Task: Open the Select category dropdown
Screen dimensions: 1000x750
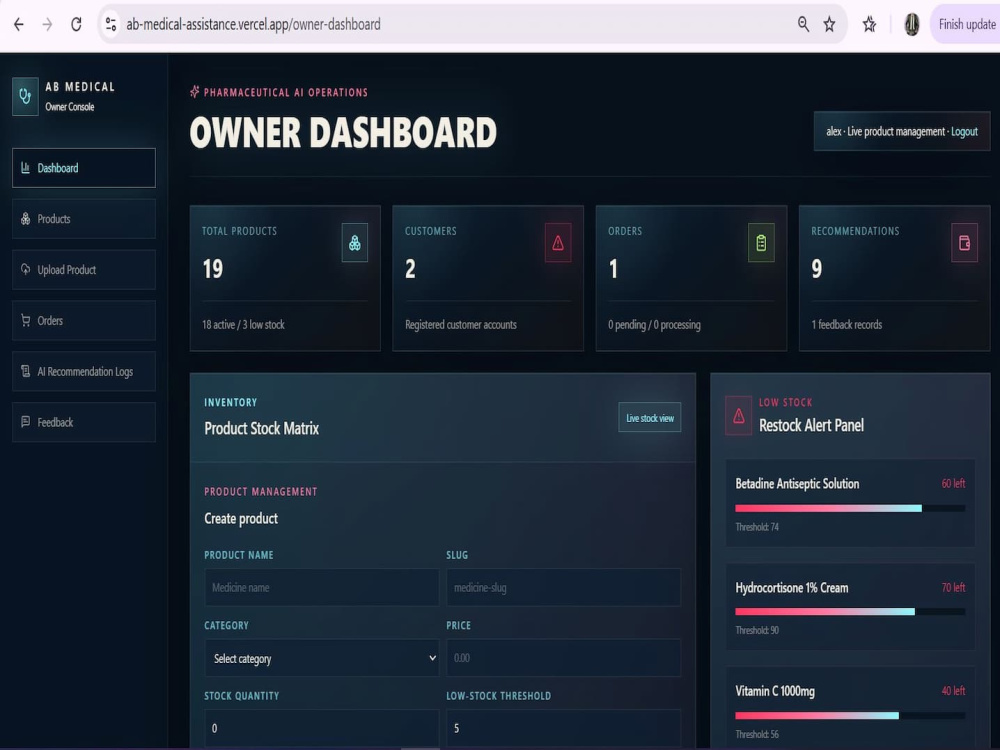Action: coord(321,658)
